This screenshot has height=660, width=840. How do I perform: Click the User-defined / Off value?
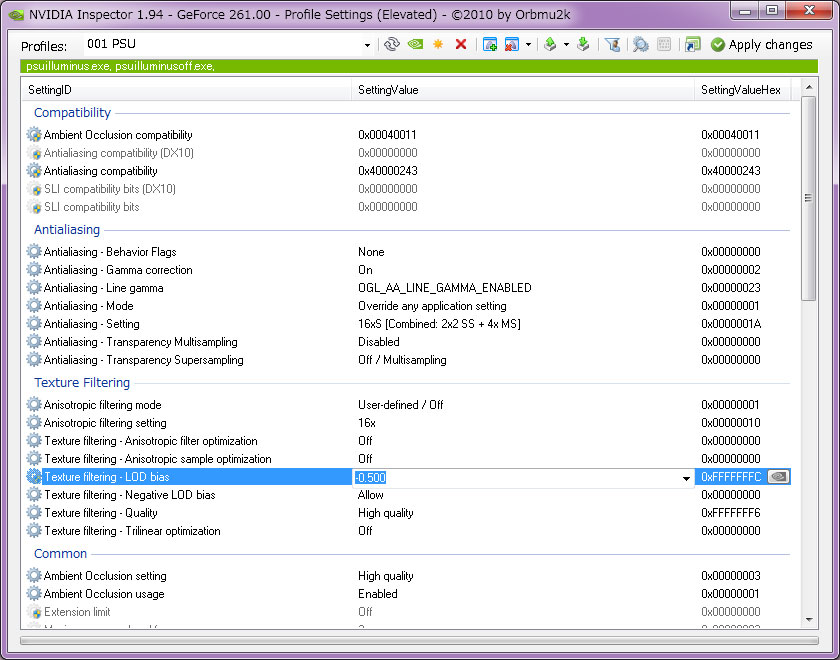400,404
